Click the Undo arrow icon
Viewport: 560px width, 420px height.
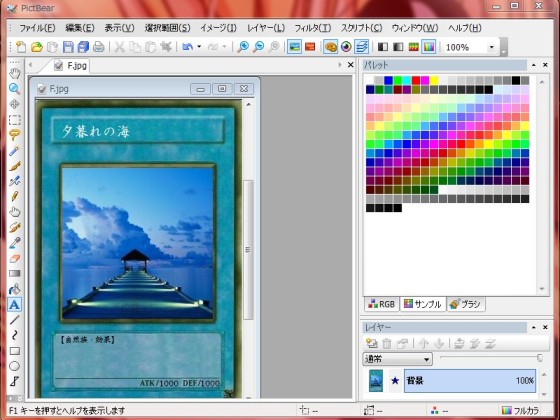187,47
